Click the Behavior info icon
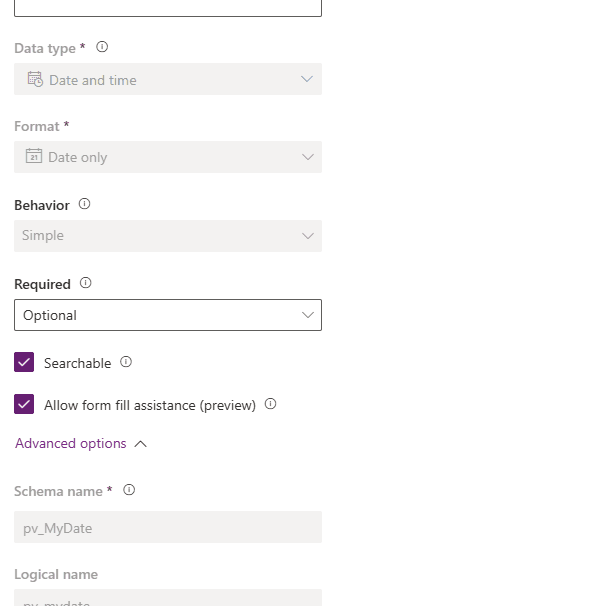The image size is (613, 606). (84, 204)
